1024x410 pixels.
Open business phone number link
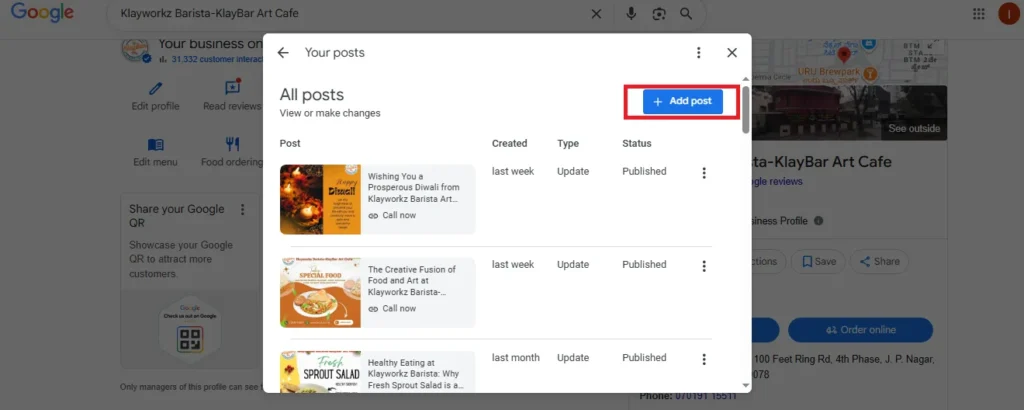click(x=705, y=396)
